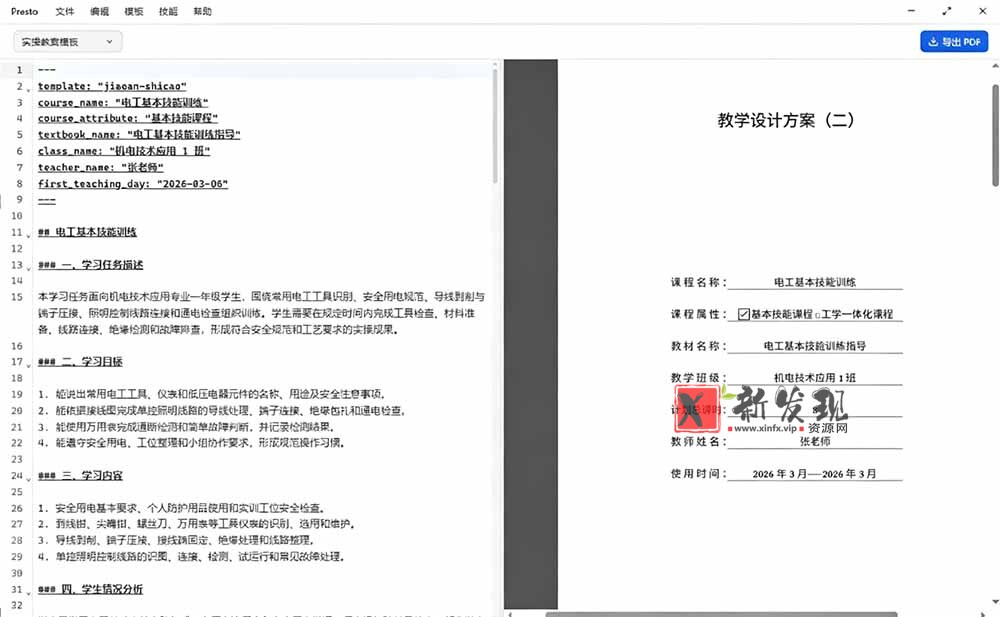Open the 帮助 menu
The width and height of the screenshot is (1000, 617).
(203, 11)
